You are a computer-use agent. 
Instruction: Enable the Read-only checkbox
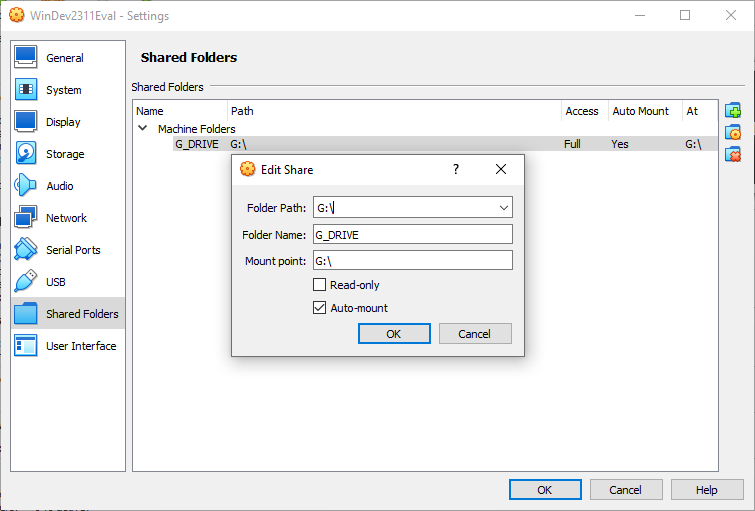(319, 285)
